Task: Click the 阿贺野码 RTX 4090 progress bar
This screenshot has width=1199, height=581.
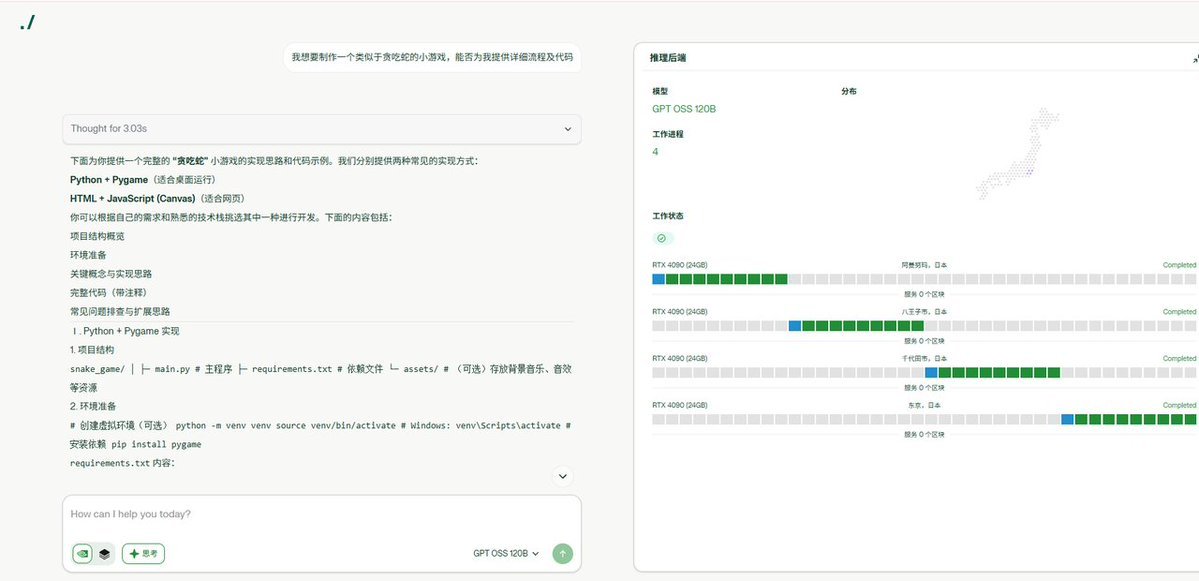Action: click(x=924, y=279)
